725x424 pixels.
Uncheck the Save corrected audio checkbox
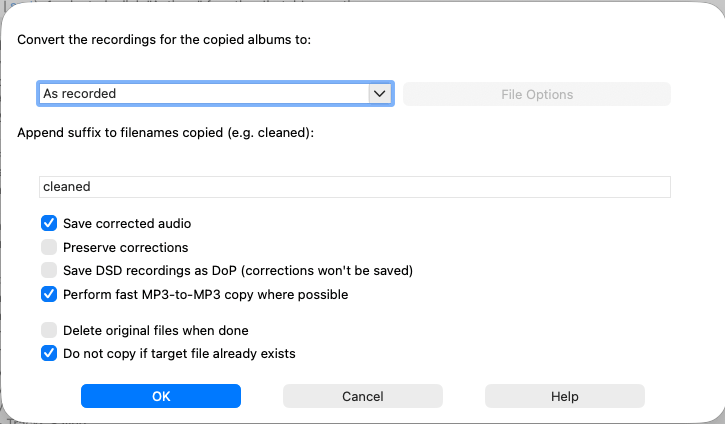(x=49, y=223)
